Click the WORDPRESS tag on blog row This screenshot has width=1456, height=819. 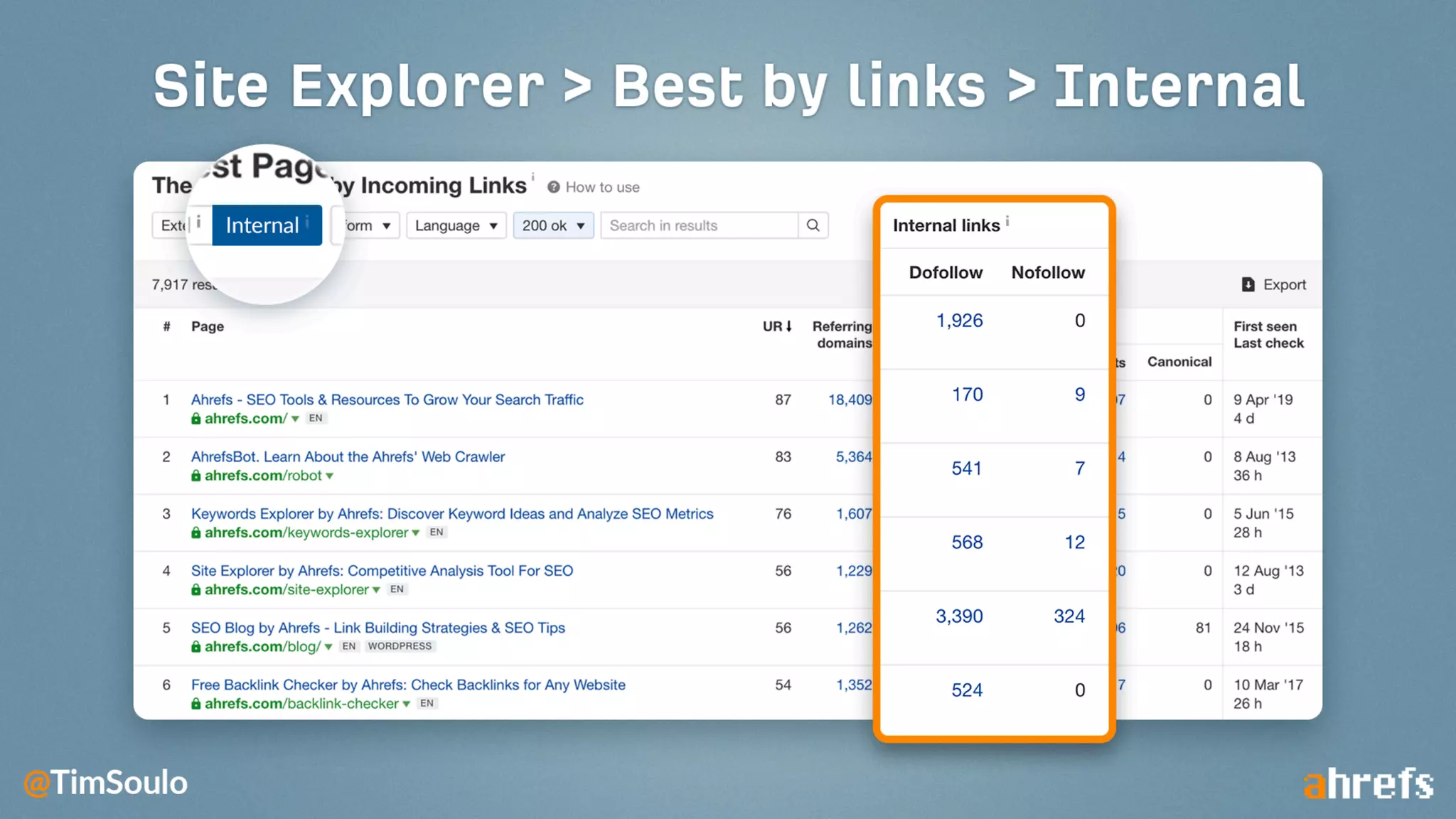[x=400, y=646]
